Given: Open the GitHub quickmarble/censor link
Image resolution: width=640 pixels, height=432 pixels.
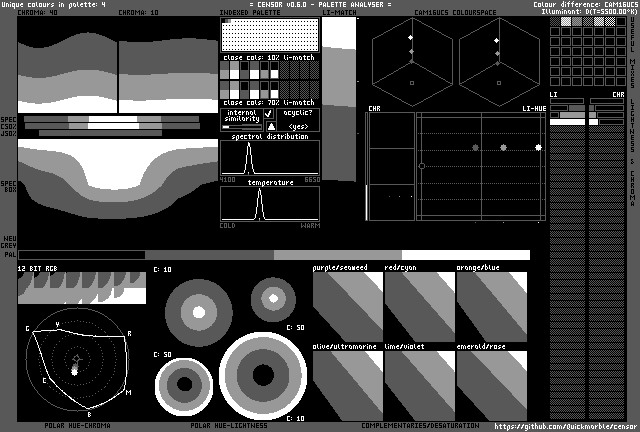Looking at the screenshot, I should [565, 426].
